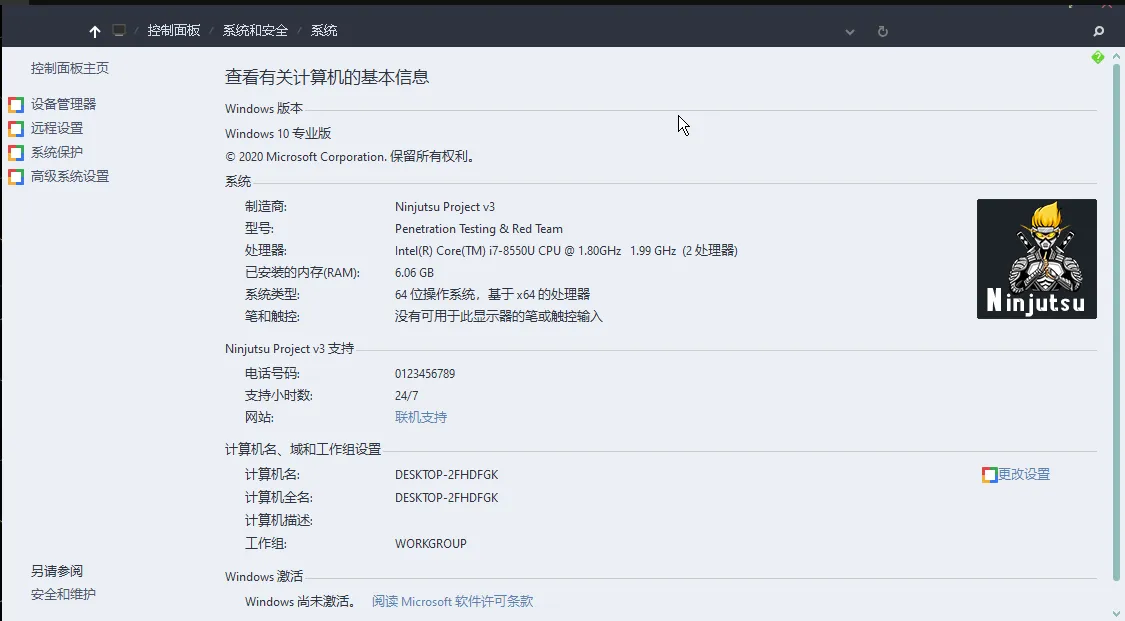The height and width of the screenshot is (621, 1125).
Task: Click the 更改设置 link
Action: point(1024,475)
